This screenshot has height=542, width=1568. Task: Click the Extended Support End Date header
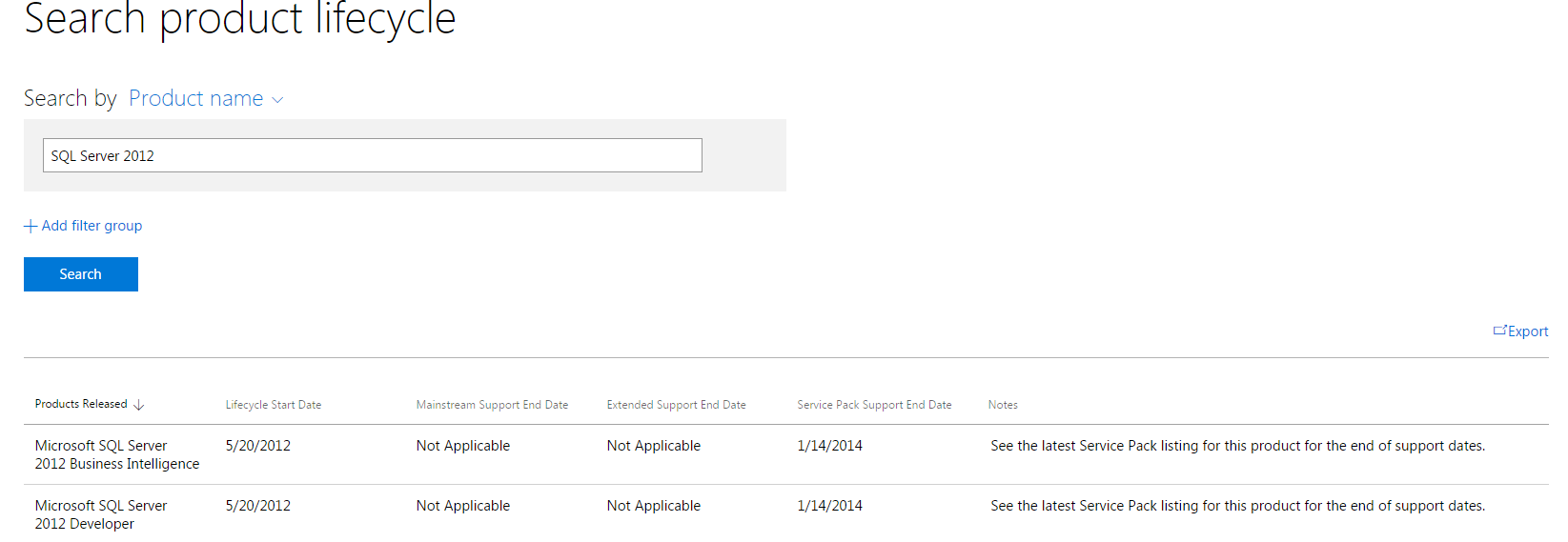click(x=676, y=405)
